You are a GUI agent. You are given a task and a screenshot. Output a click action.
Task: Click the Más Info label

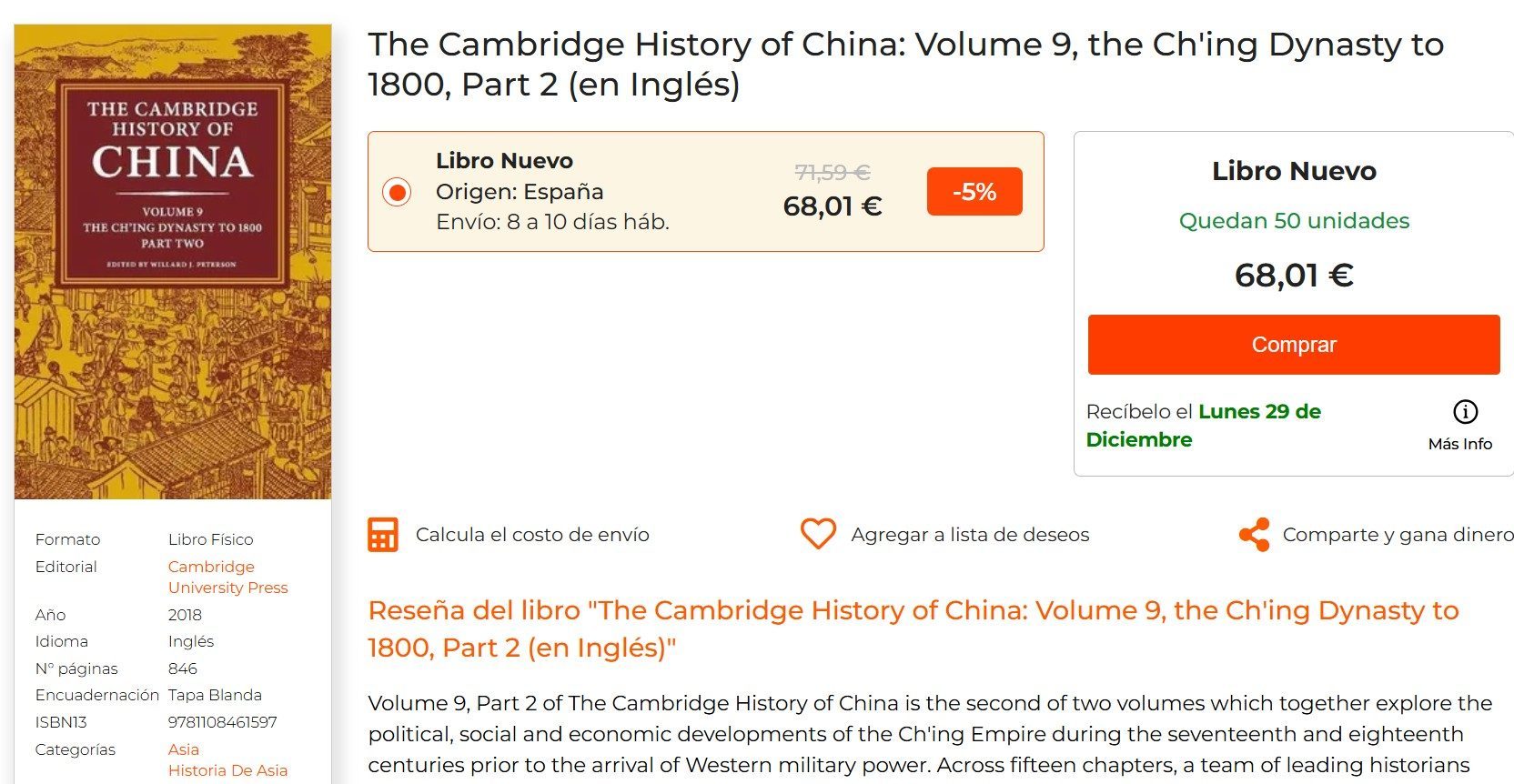click(x=1459, y=444)
